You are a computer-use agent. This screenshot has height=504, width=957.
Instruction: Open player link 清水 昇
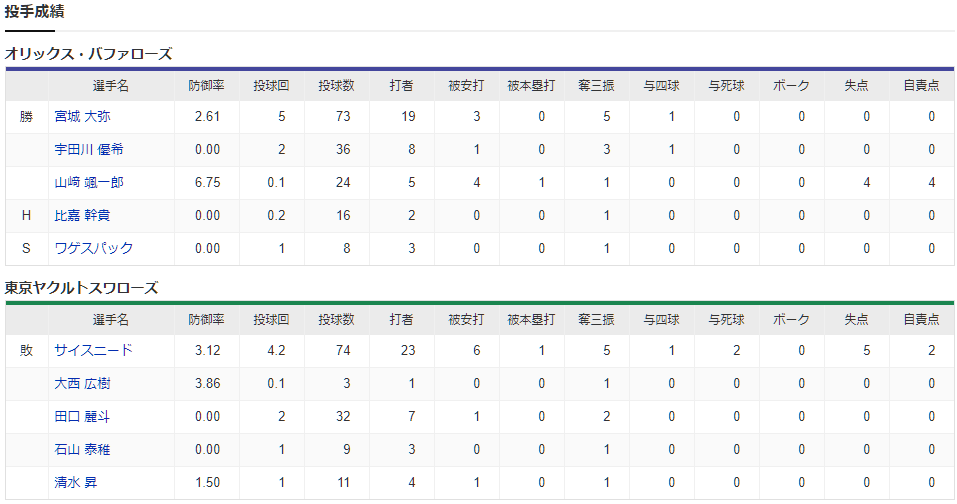(x=76, y=482)
